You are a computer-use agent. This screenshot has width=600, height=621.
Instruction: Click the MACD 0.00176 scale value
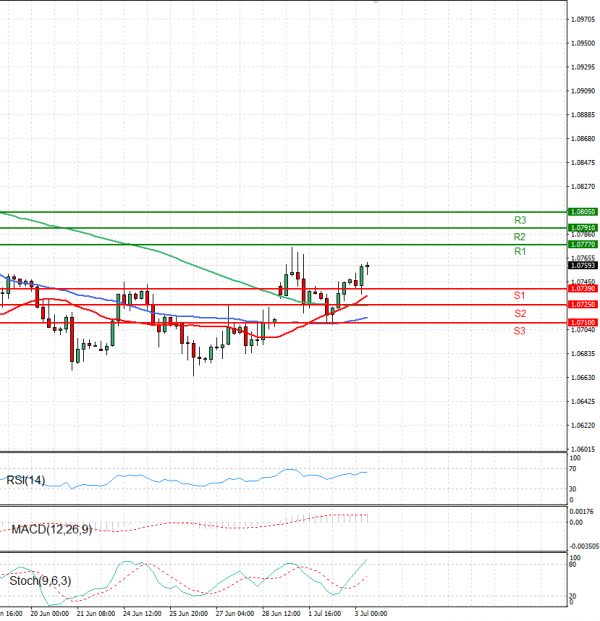coord(581,512)
